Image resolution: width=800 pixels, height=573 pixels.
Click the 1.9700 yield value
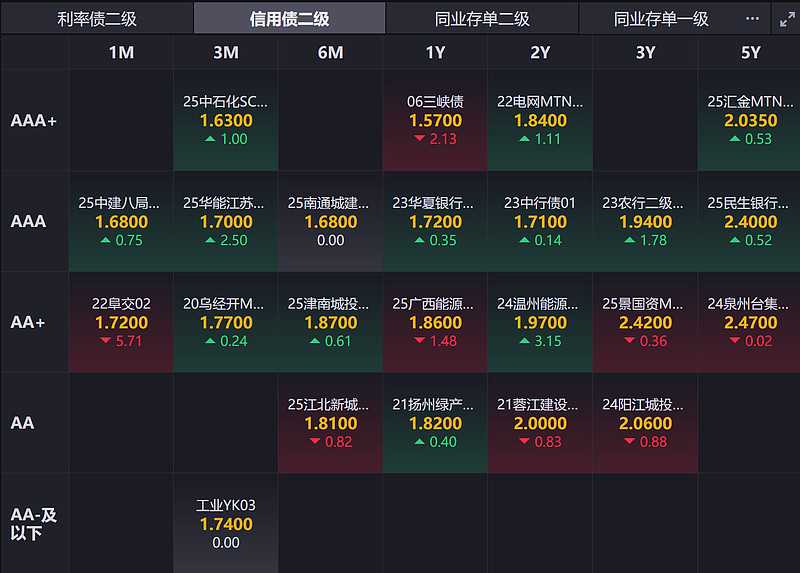tap(540, 322)
